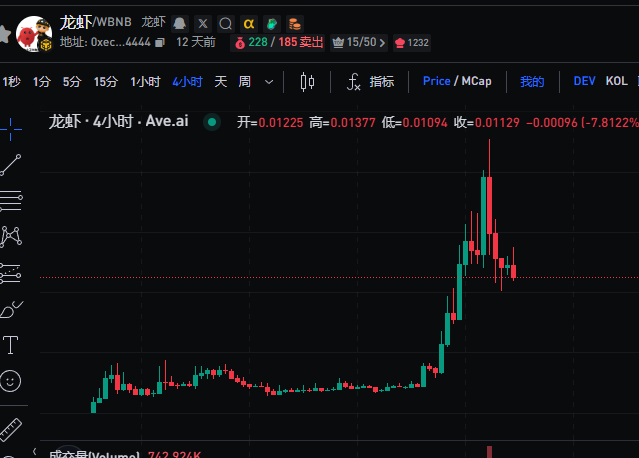Switch chart interval to 5分
The width and height of the screenshot is (639, 458).
72,81
